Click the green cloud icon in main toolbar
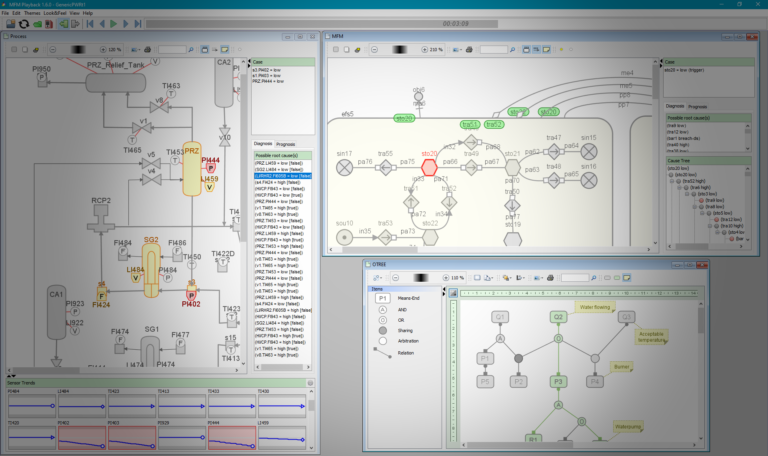 (x=37, y=24)
